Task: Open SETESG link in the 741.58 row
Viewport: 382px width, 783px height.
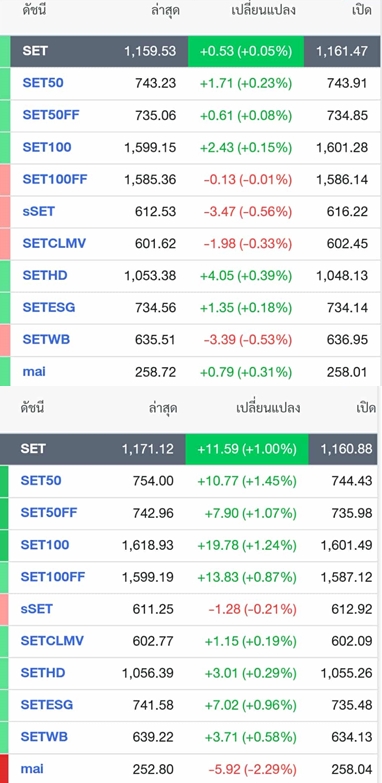Action: [46, 705]
